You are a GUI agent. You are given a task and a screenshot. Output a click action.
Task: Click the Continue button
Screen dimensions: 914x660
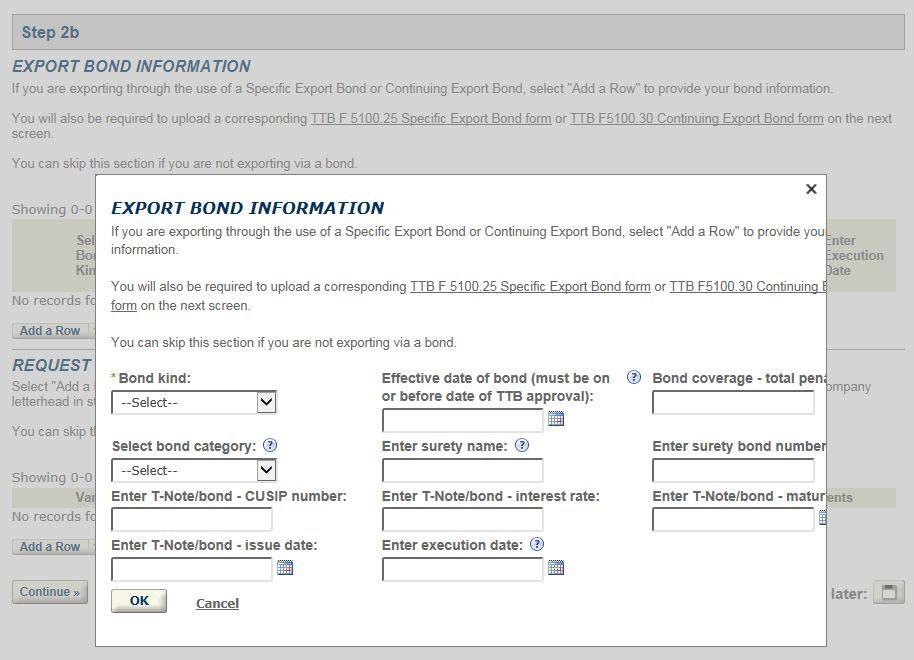[50, 592]
